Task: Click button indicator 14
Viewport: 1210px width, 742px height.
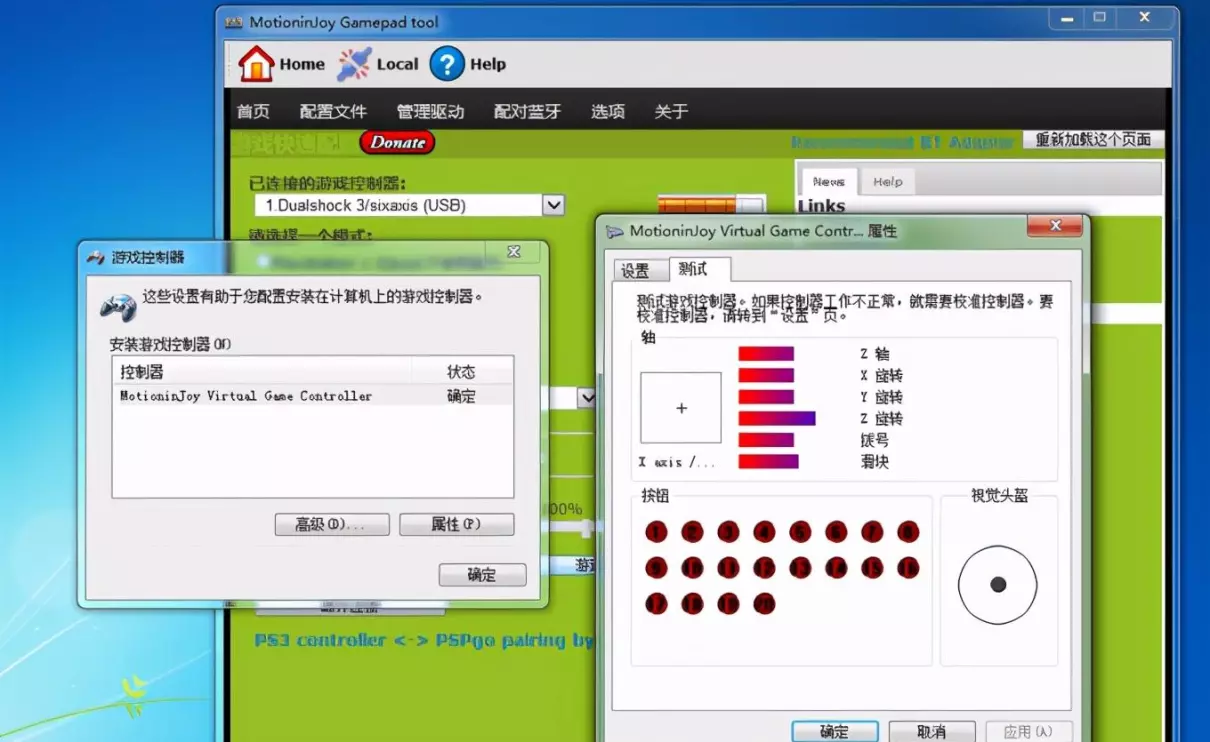Action: [x=836, y=568]
